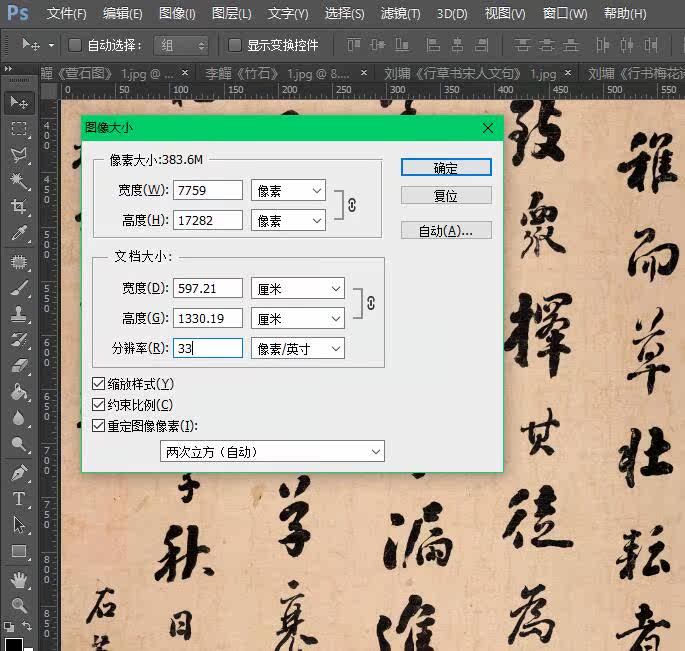Click the foreground color swatch
This screenshot has width=685, height=651.
[13, 644]
